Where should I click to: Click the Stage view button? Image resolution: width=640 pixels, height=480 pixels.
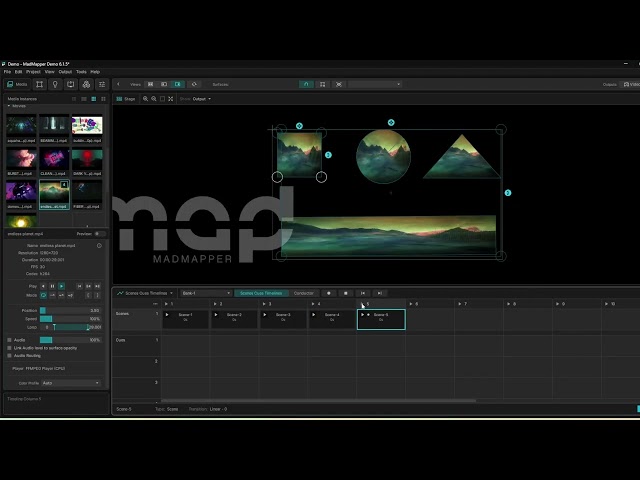click(x=126, y=99)
